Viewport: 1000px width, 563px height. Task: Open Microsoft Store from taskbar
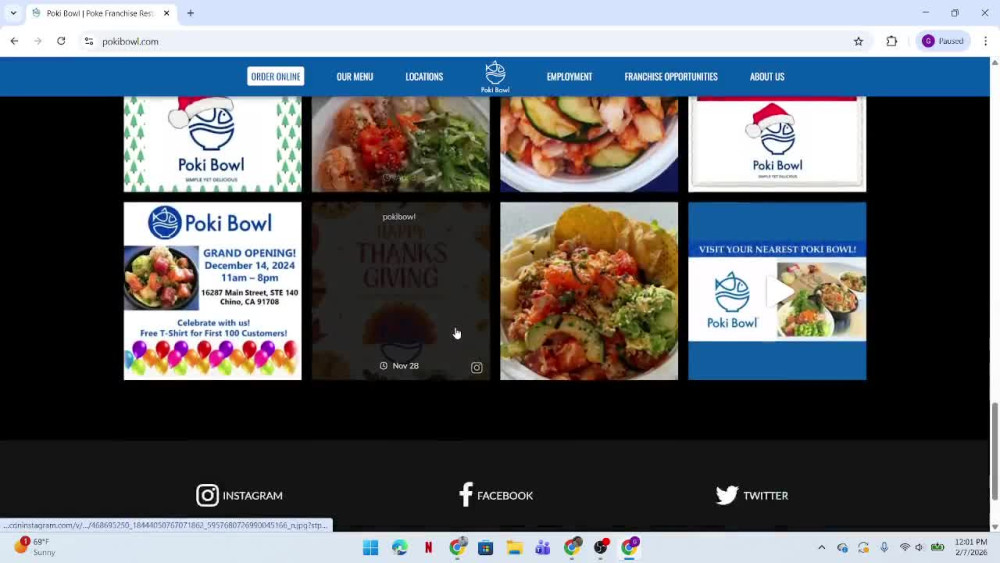pos(485,547)
